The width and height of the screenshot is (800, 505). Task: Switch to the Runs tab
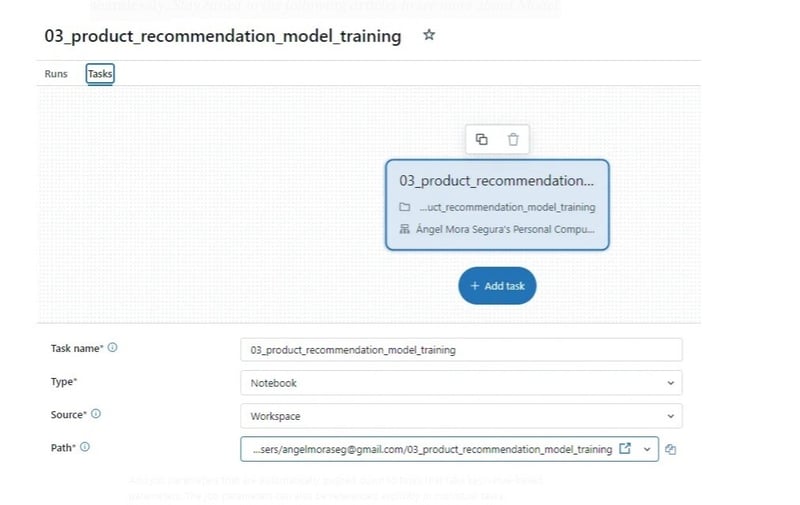coord(56,74)
